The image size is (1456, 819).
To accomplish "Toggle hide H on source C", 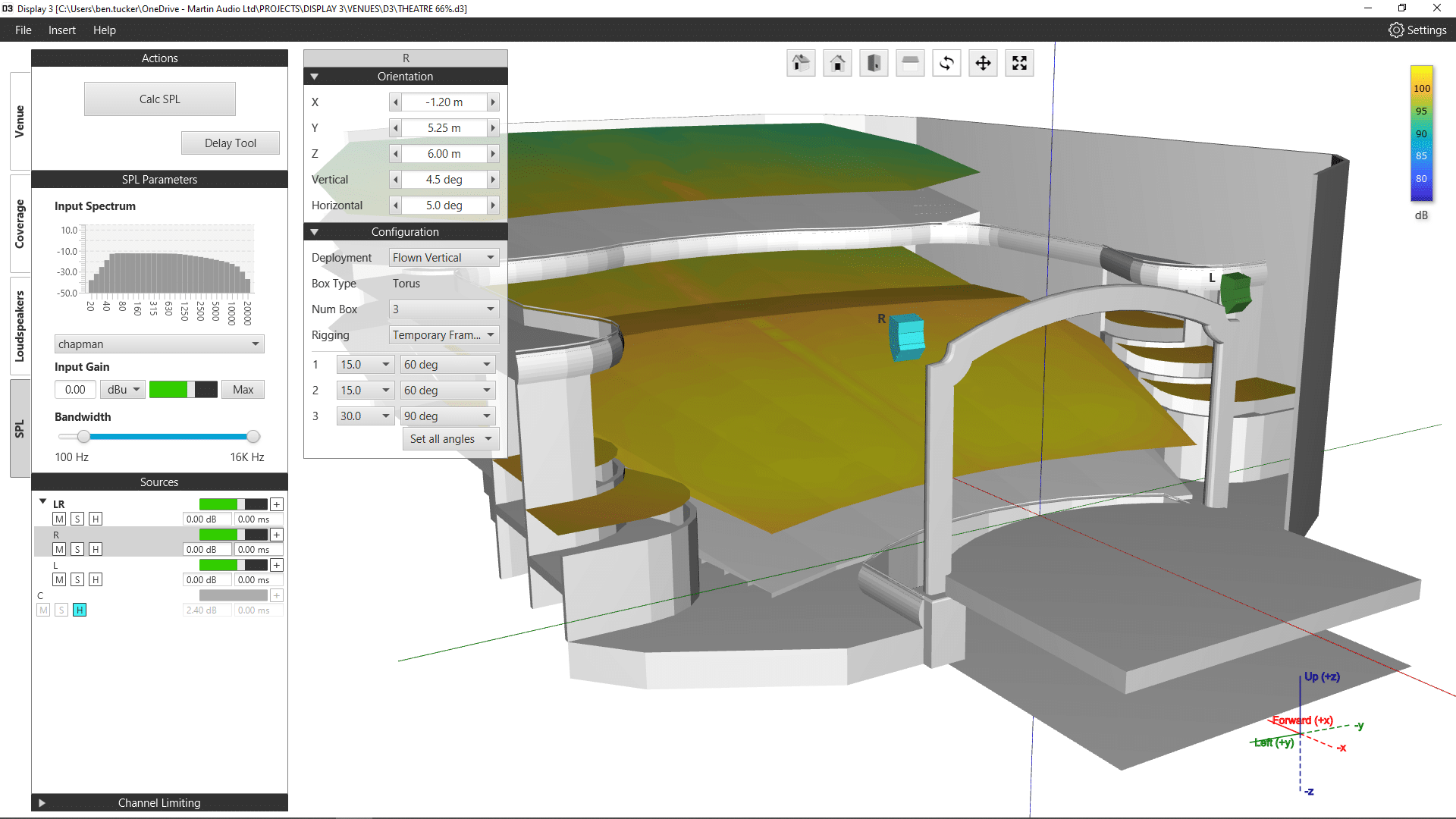I will click(80, 610).
